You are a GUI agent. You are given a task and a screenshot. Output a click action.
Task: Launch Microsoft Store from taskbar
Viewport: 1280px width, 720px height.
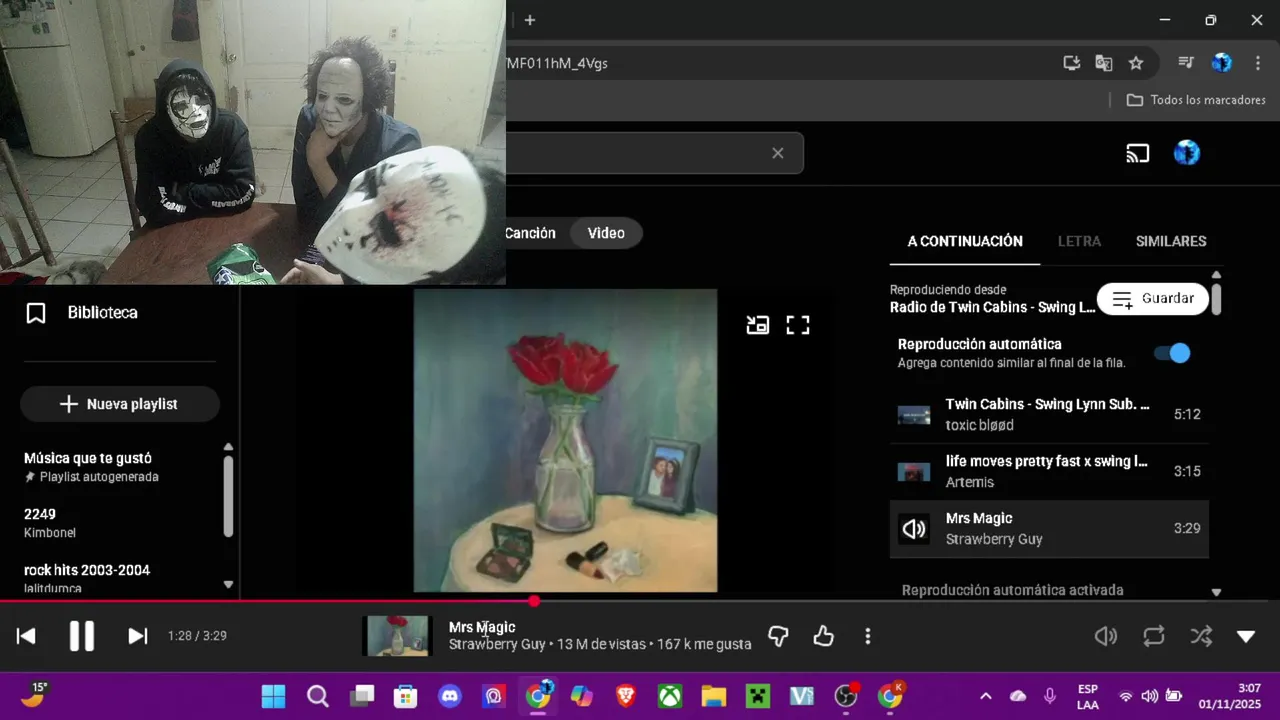pos(405,696)
